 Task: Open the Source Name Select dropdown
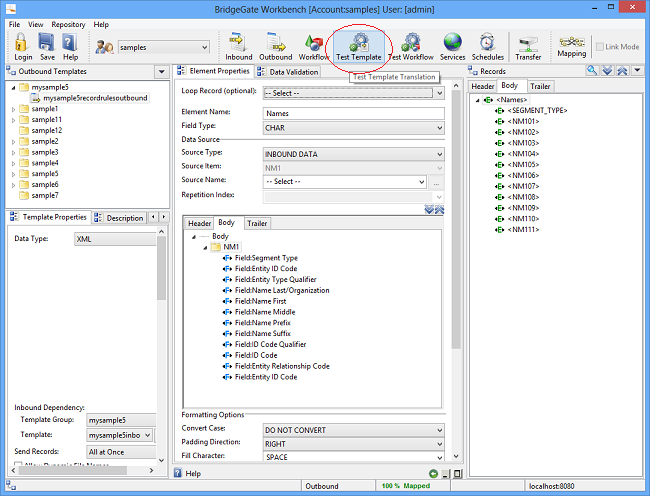(x=421, y=182)
